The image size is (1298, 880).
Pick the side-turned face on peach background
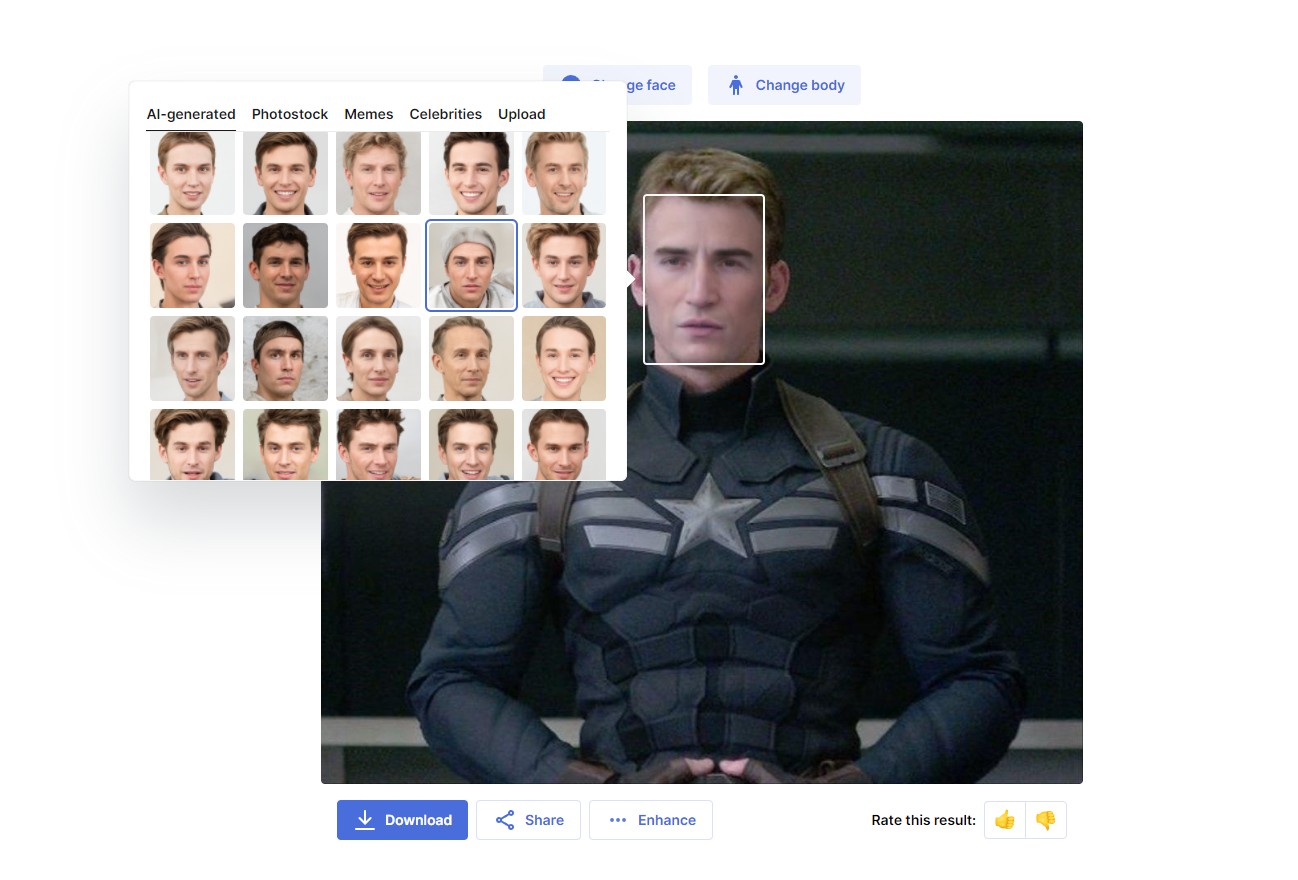(193, 265)
